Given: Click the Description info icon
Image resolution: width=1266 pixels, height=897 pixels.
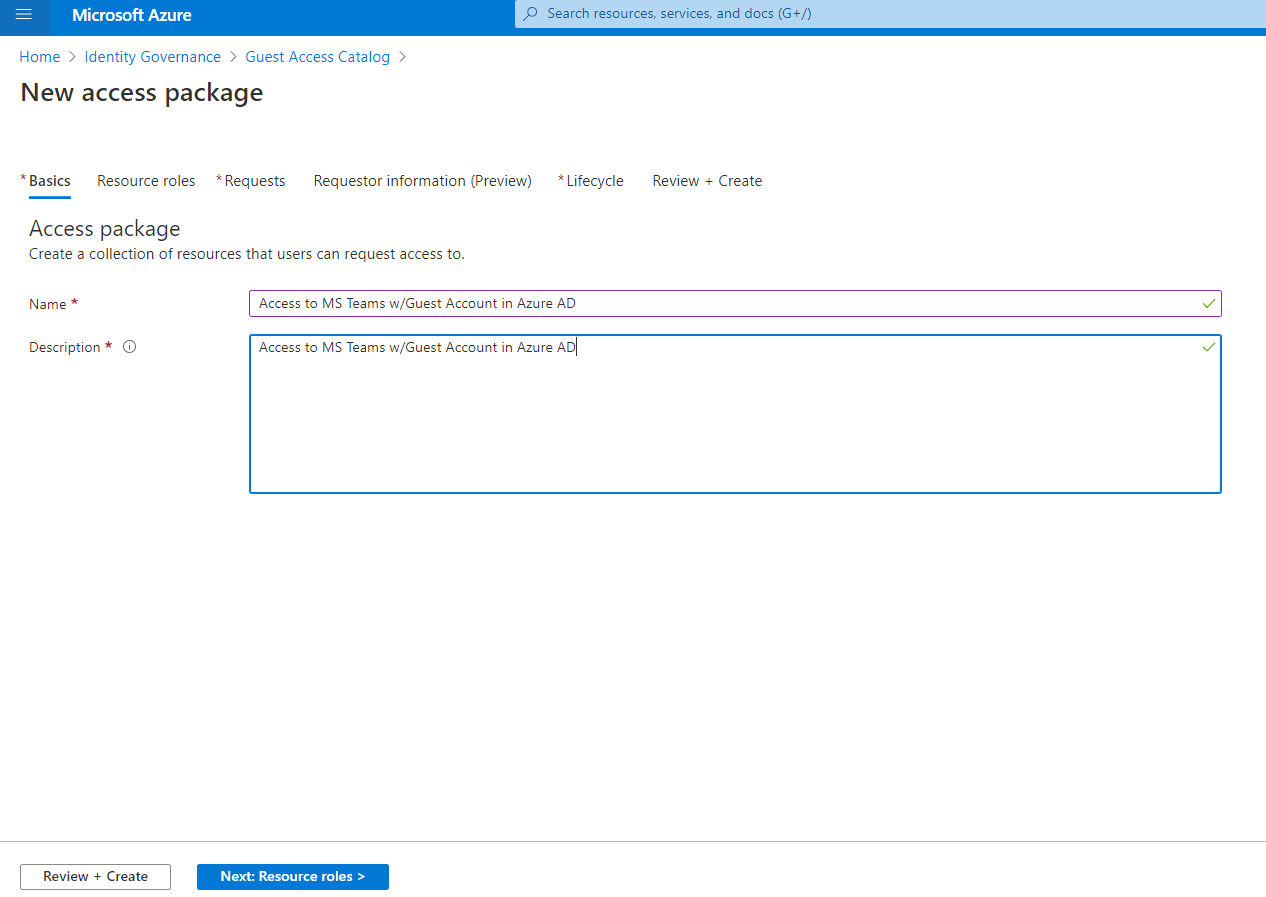Looking at the screenshot, I should pos(129,347).
